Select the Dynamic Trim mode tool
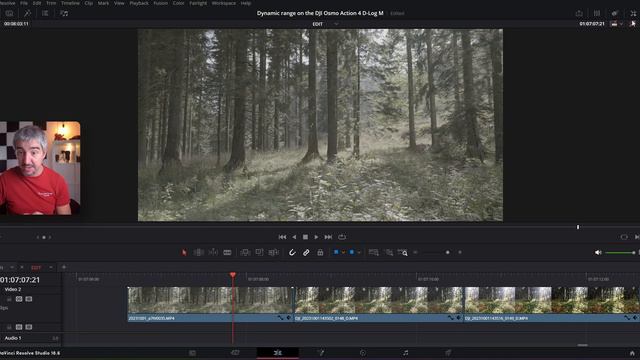Viewport: 640px width, 360px height. coord(213,253)
